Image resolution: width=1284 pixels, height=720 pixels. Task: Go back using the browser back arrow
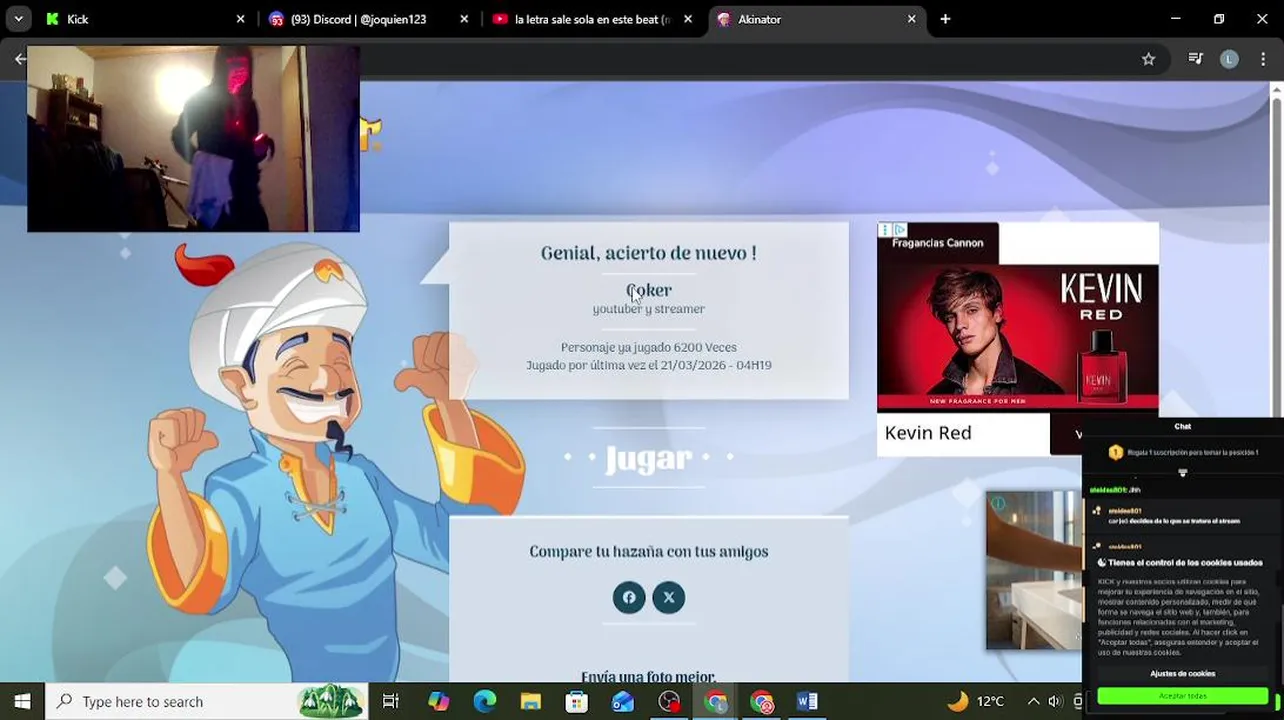point(19,59)
